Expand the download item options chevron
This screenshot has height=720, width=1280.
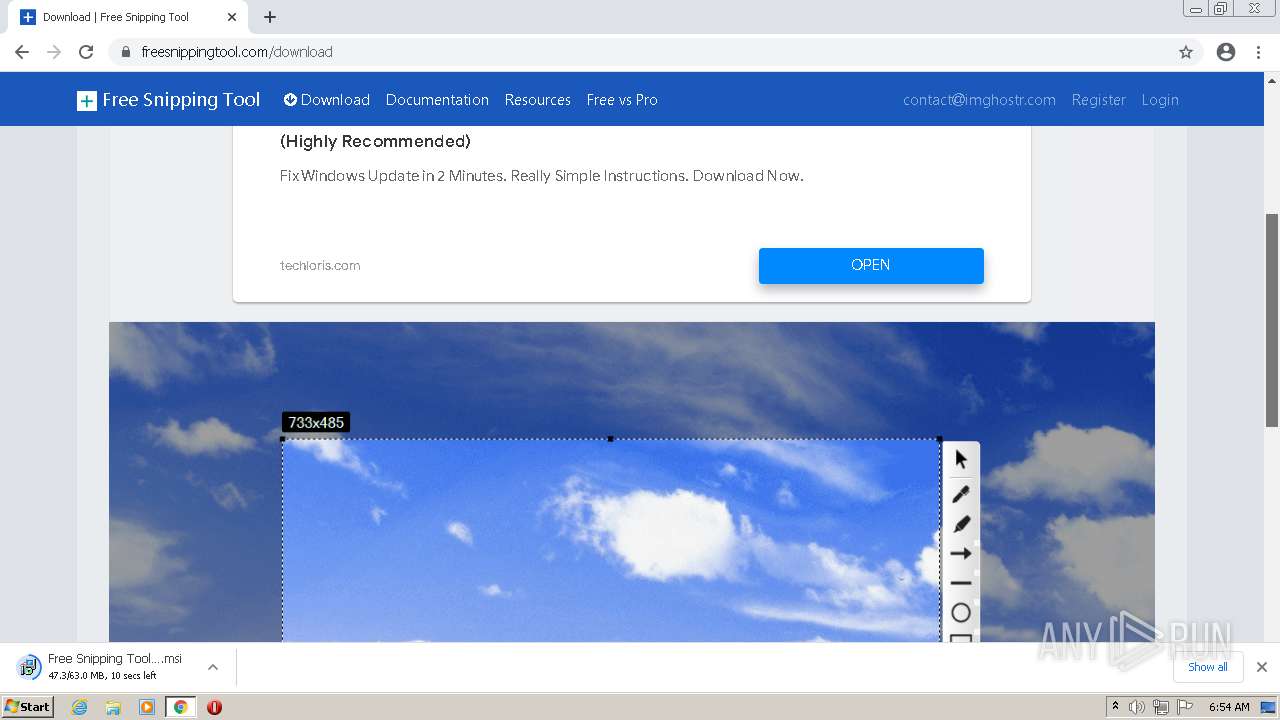pos(213,667)
